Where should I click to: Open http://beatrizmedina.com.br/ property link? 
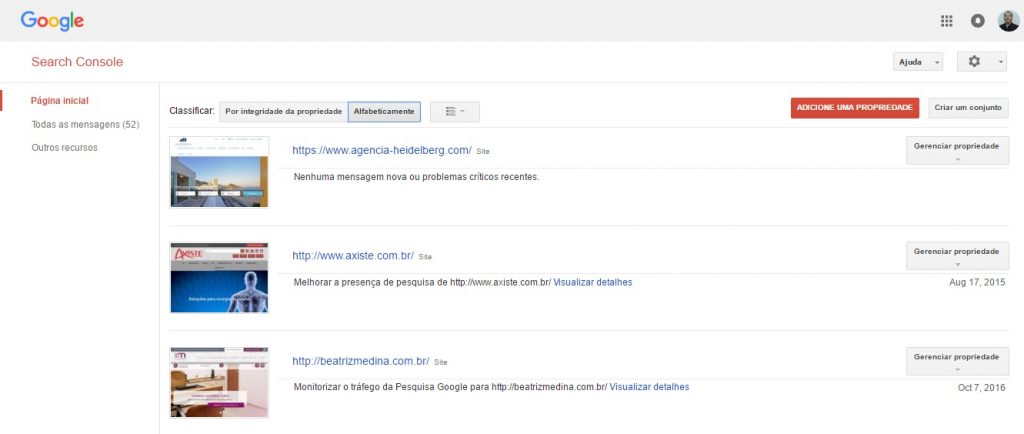(x=360, y=361)
